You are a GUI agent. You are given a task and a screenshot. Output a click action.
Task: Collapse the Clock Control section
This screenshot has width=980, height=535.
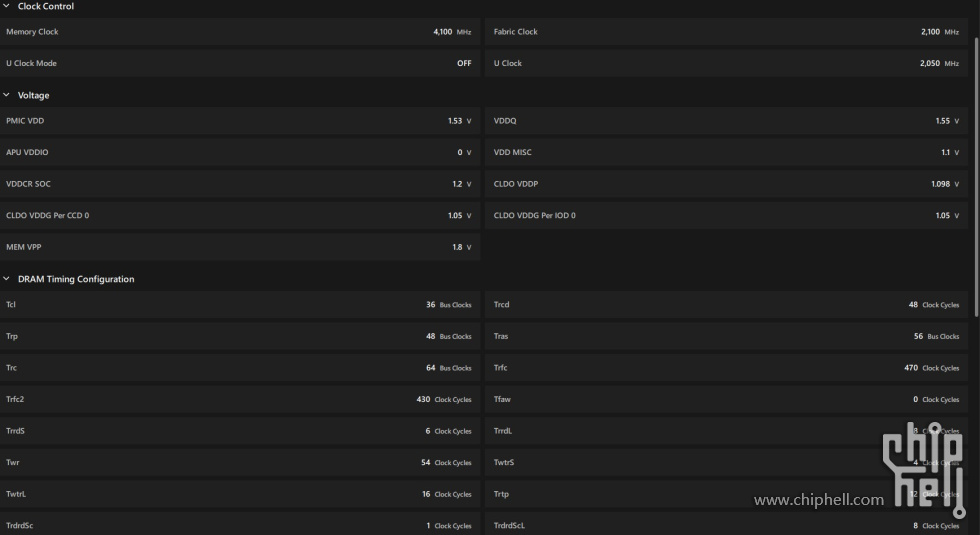7,7
